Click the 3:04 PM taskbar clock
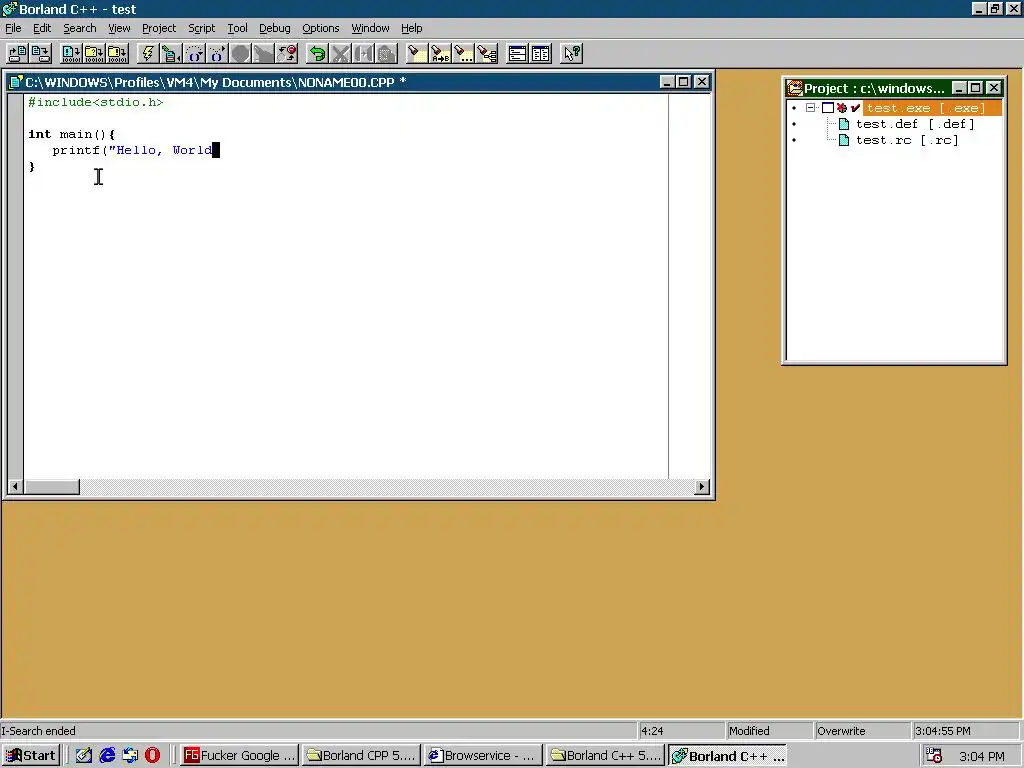Viewport: 1024px width, 768px height. coord(982,756)
